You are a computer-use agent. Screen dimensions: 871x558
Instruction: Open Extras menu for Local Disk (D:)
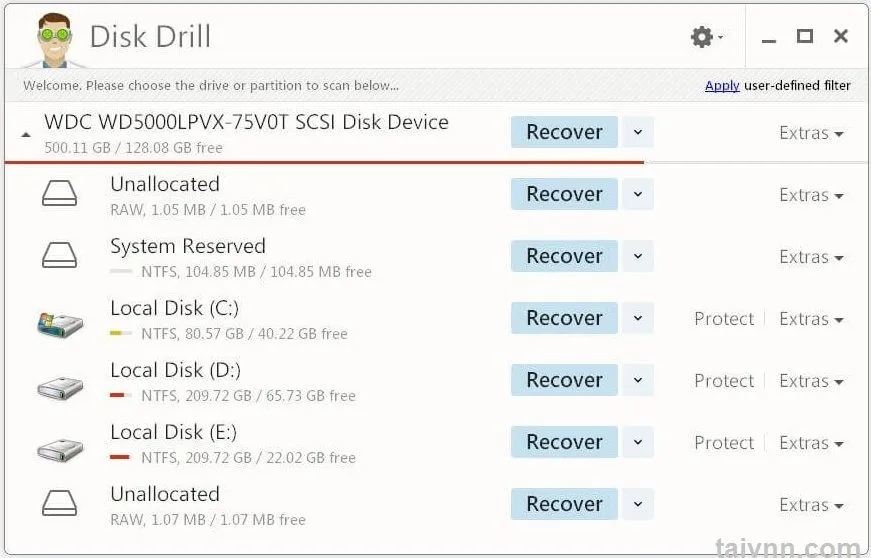click(x=810, y=381)
